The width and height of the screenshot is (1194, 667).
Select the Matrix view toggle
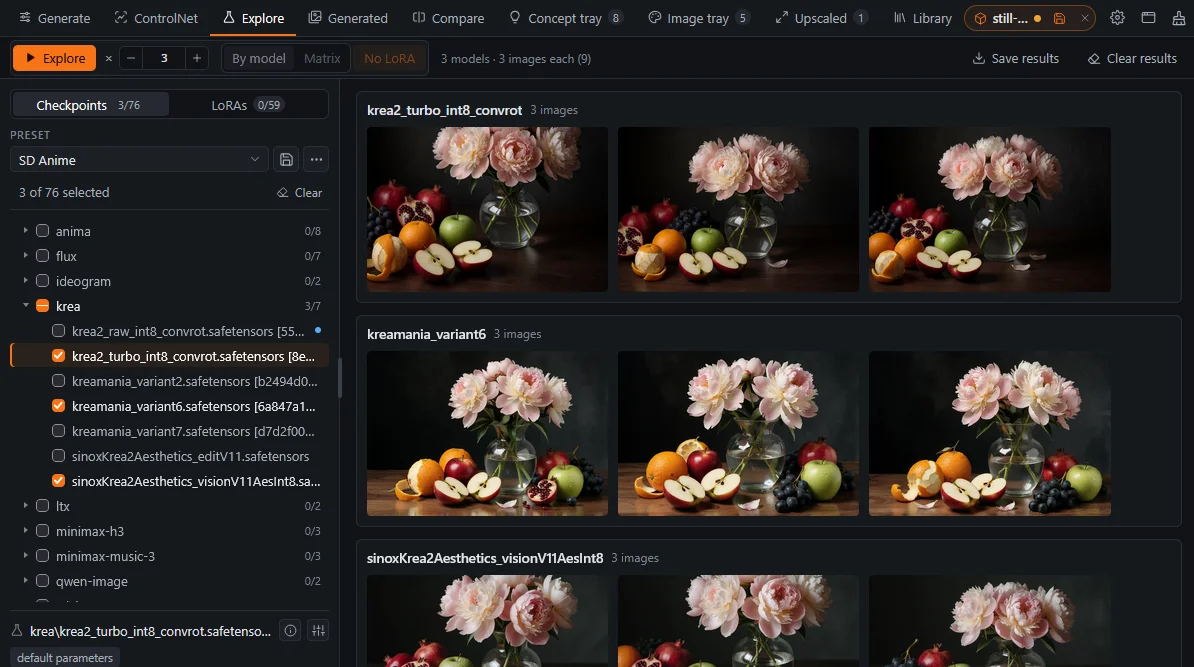[x=322, y=59]
